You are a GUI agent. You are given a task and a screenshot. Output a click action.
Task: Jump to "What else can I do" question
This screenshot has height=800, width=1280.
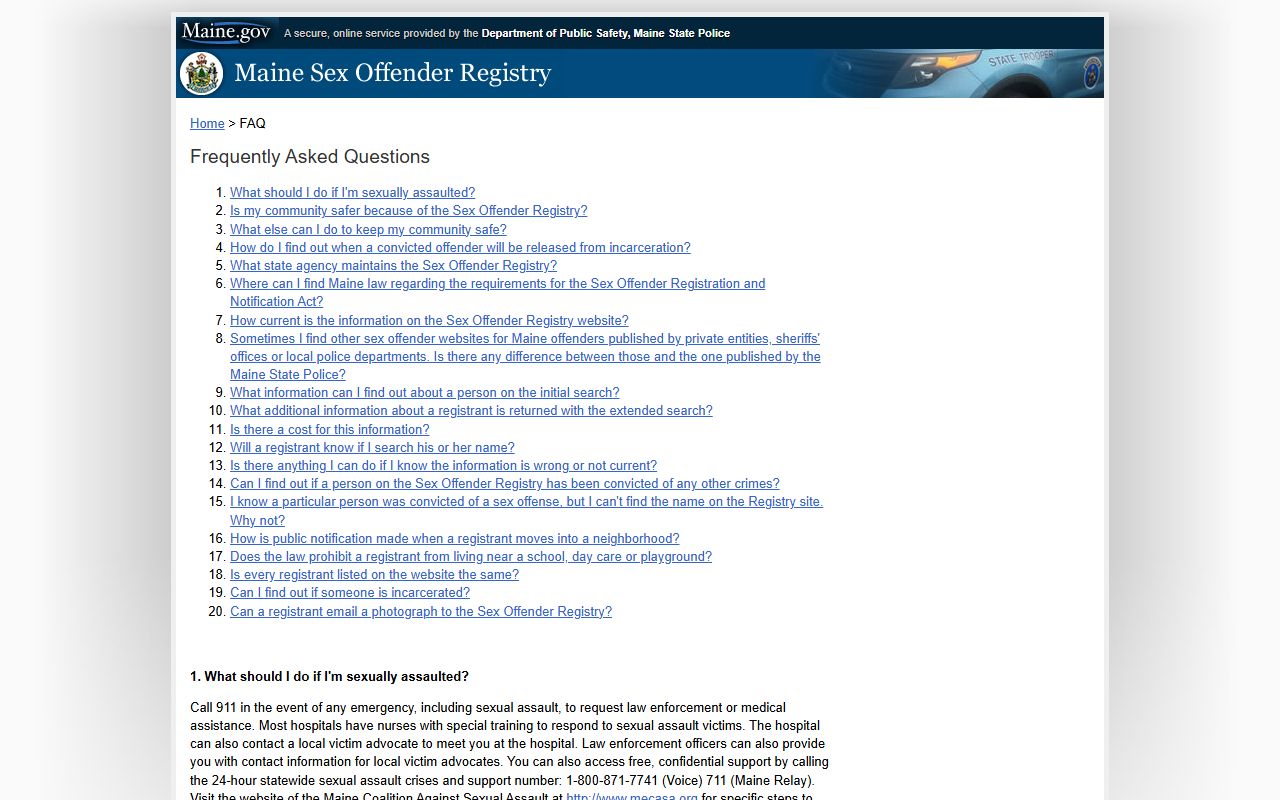click(368, 230)
